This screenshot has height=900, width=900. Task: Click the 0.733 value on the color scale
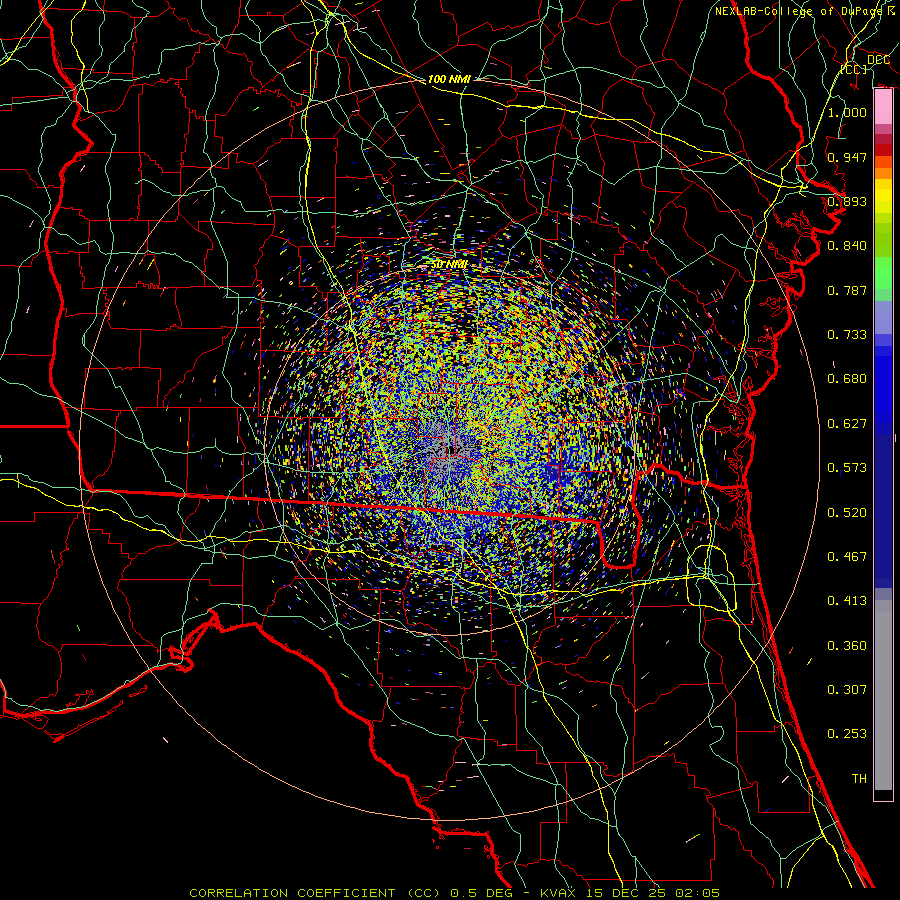[x=847, y=335]
